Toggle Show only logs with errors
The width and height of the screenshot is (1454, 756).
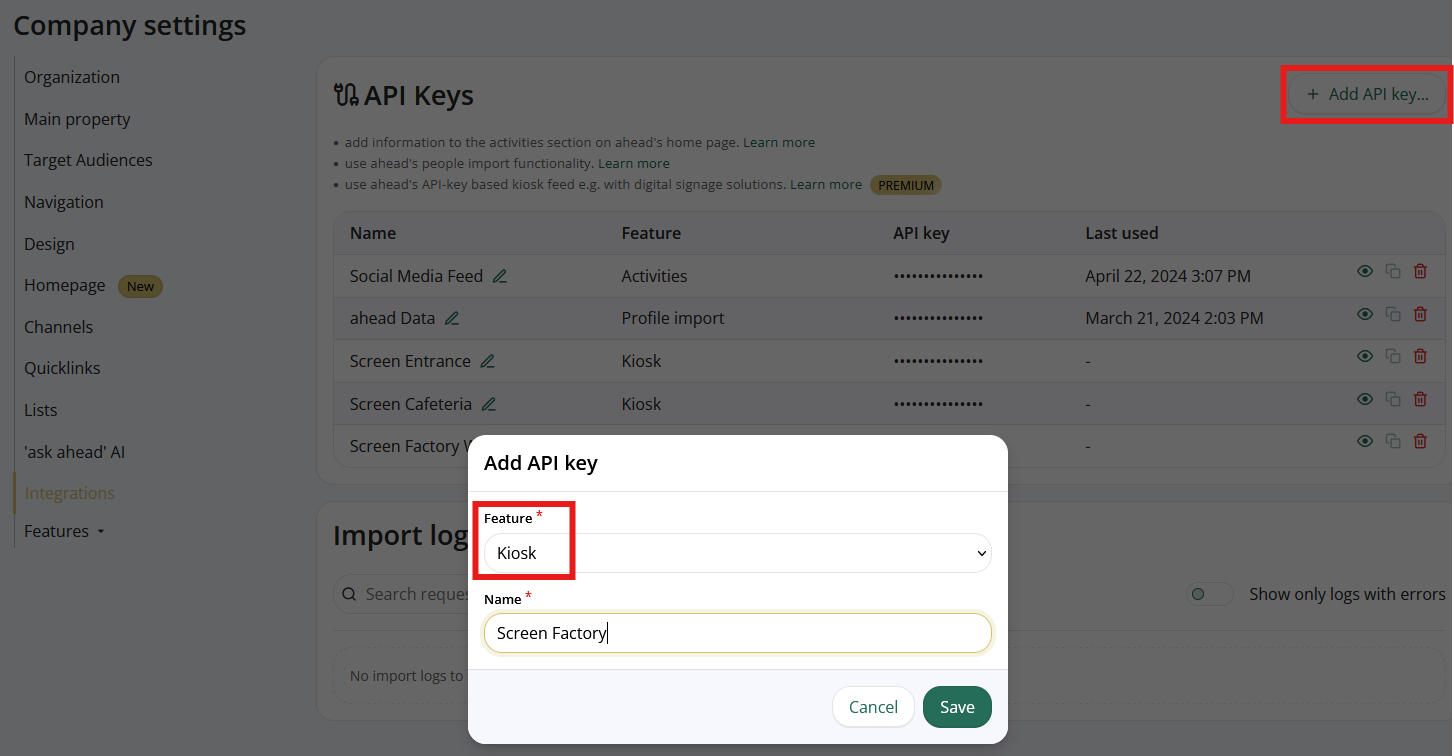[1209, 594]
